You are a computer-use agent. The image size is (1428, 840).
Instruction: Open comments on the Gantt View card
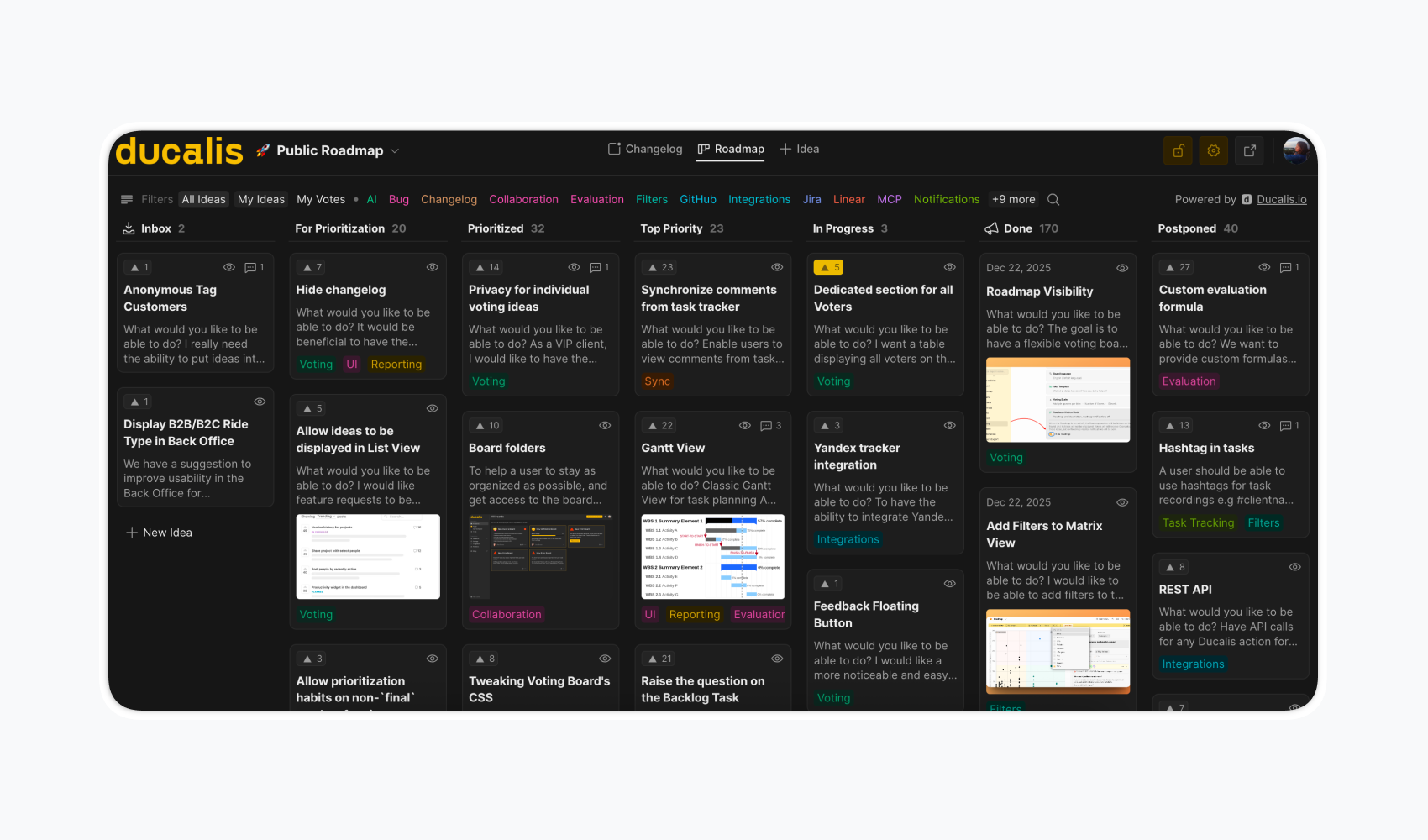[x=770, y=426]
